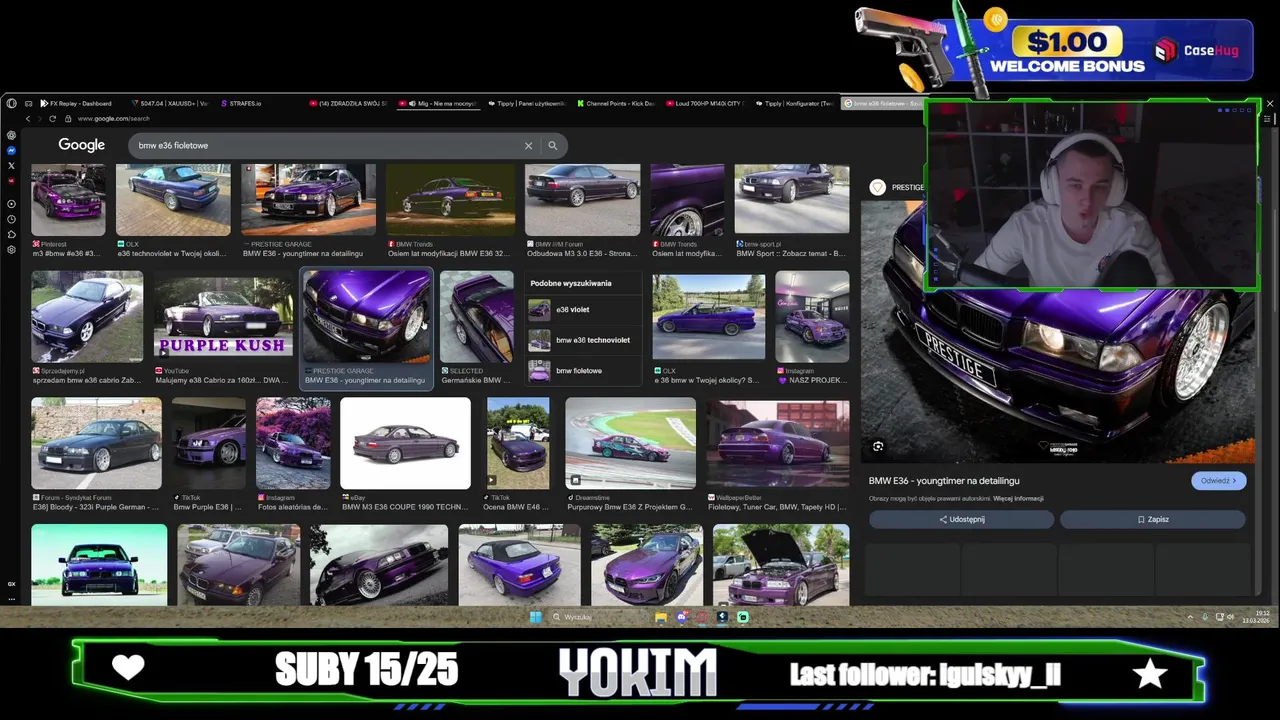Open the PURPLE KUSH YouTube thumbnail

pyautogui.click(x=223, y=317)
